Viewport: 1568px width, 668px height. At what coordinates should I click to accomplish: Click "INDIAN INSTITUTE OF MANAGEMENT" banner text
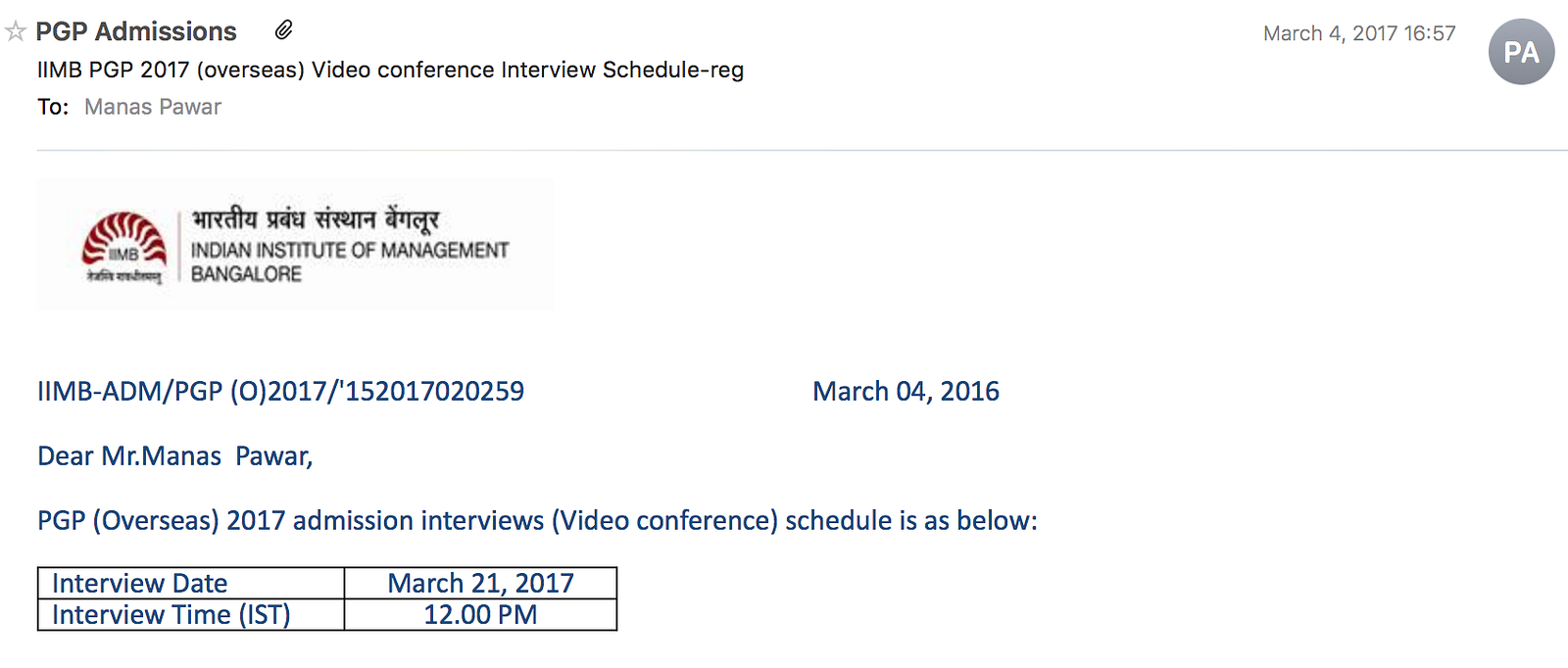pos(349,251)
